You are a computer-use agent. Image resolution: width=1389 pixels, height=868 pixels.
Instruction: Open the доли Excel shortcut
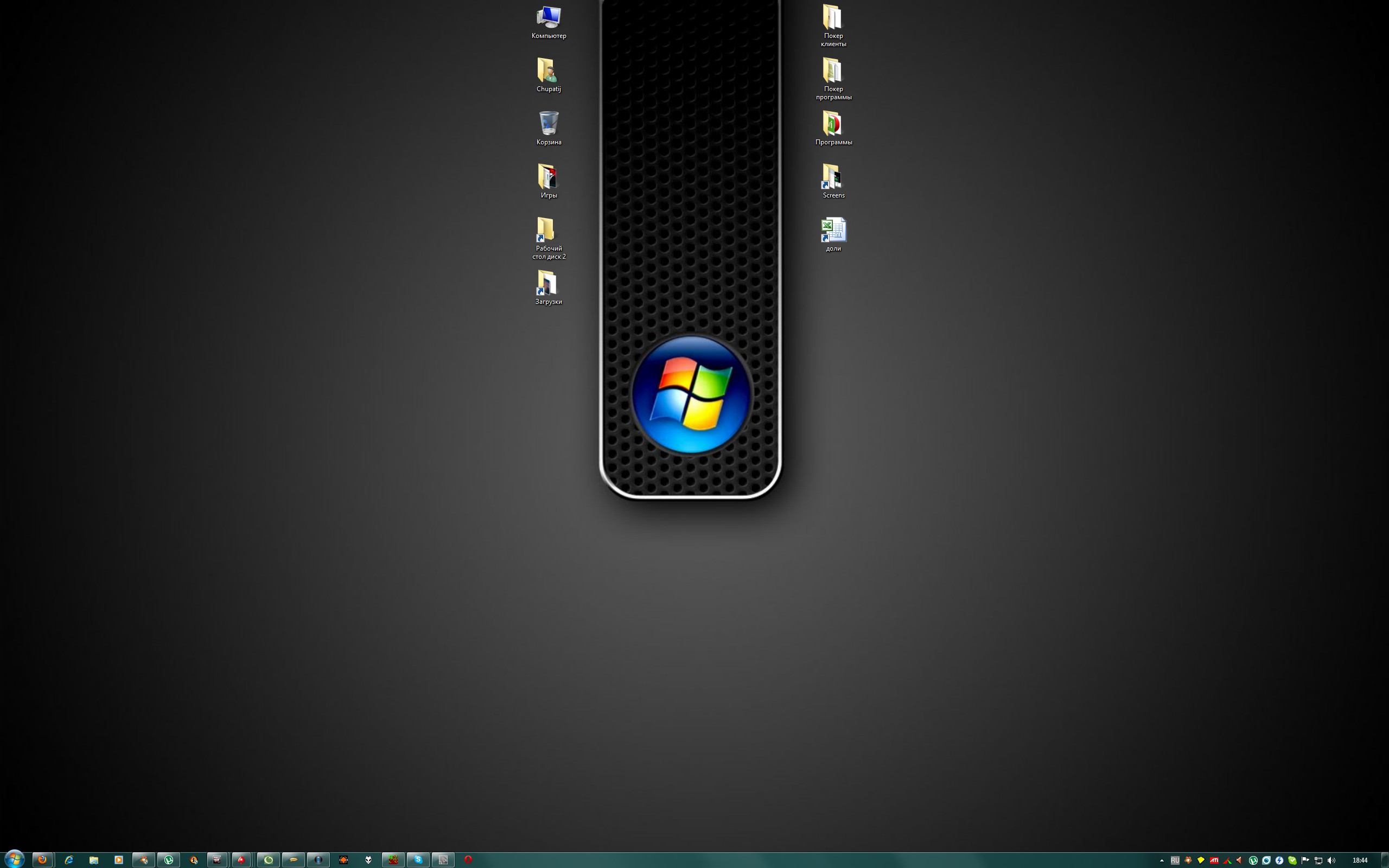833,235
